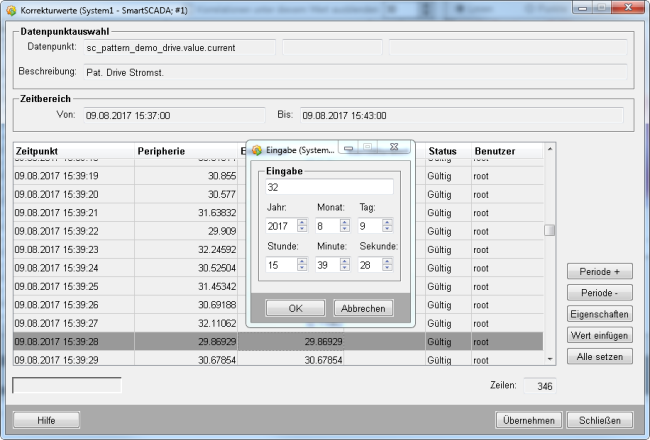Click the Eingabe dialog title icon

coord(257,150)
